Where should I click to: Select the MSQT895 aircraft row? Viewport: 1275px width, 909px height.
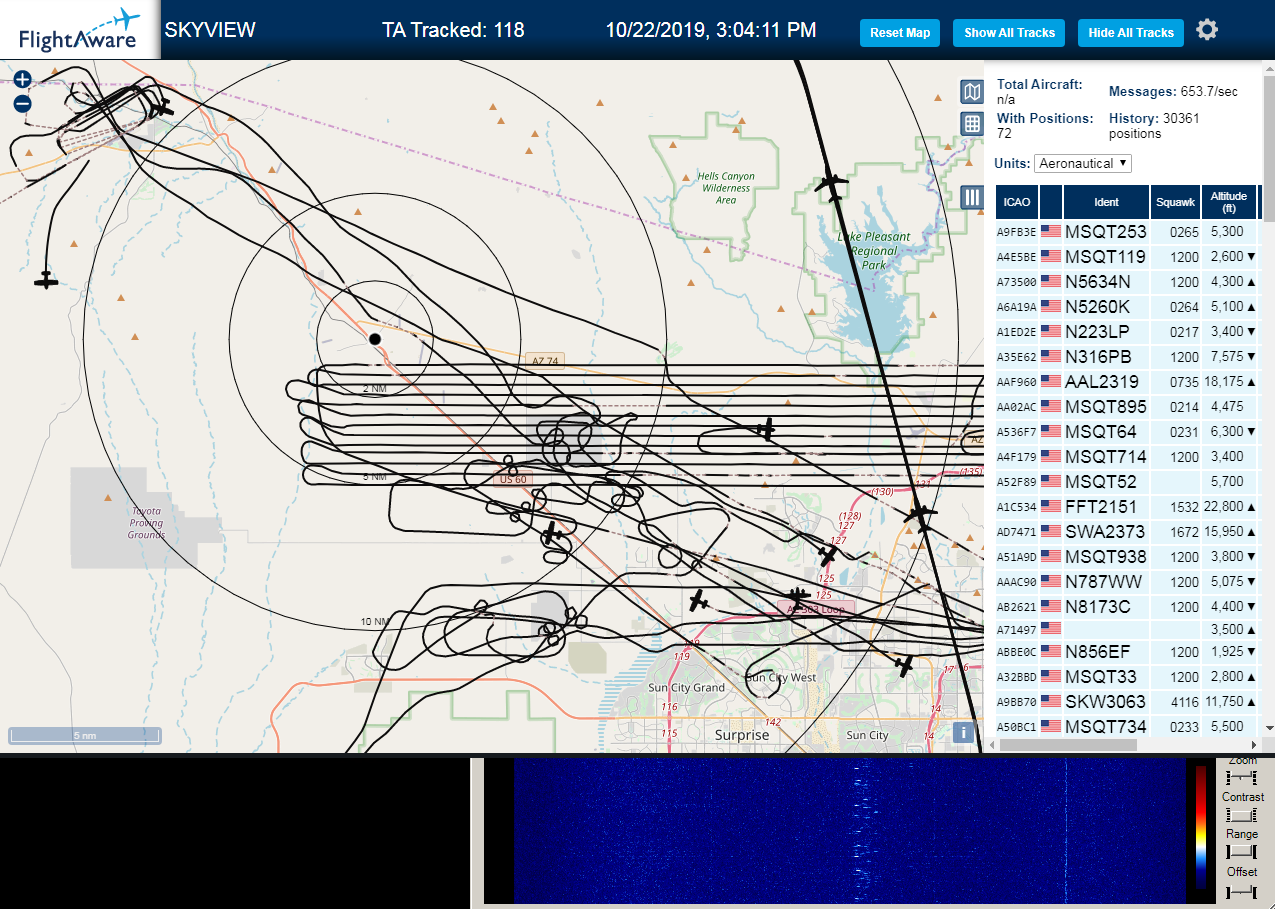coord(1127,406)
